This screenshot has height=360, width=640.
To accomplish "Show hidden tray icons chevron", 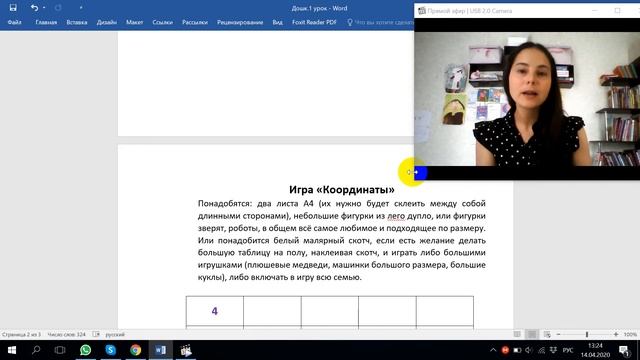I will coord(493,350).
